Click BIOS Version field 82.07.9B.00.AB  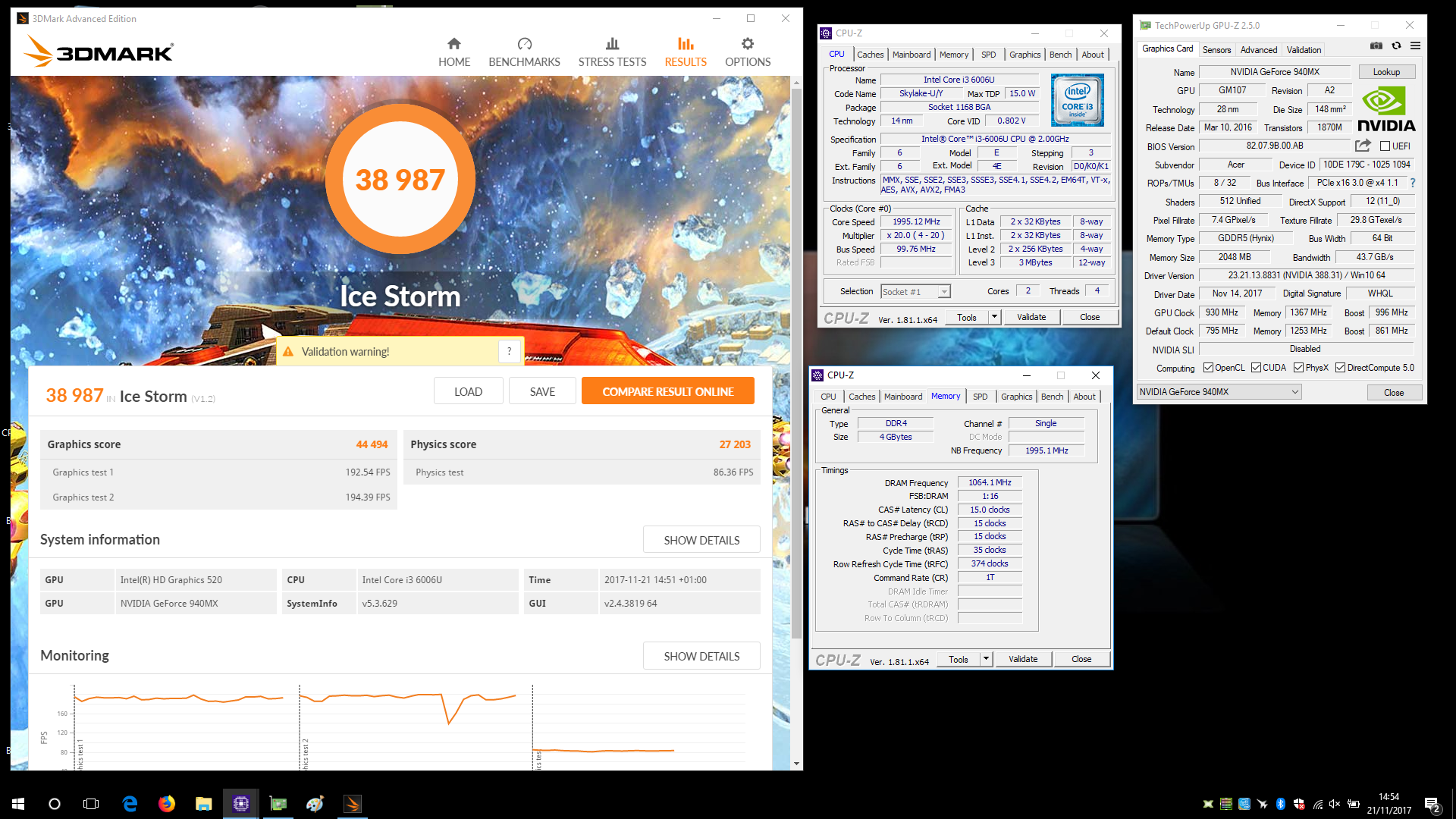1274,146
